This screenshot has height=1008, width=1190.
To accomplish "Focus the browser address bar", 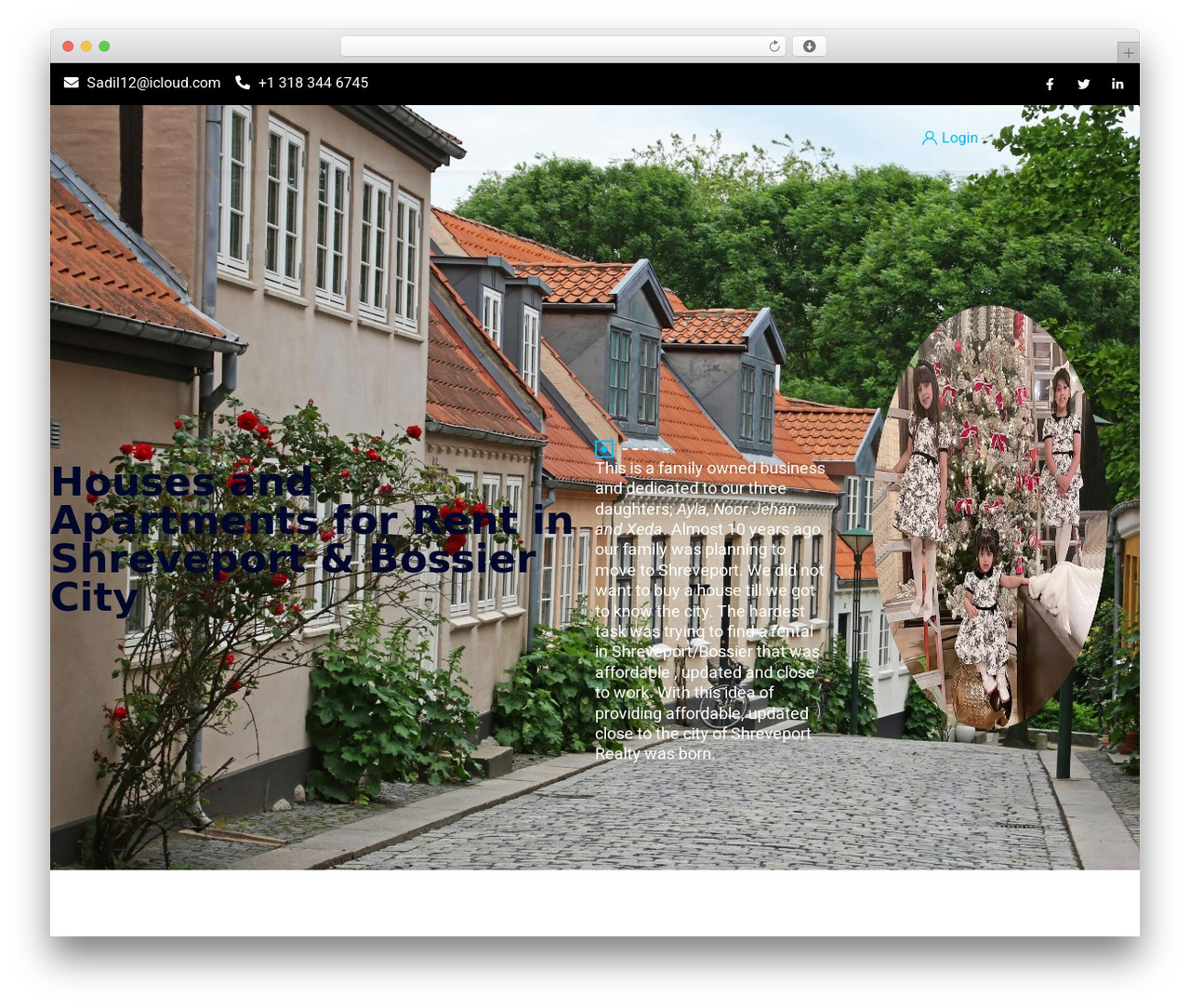I will [x=563, y=46].
